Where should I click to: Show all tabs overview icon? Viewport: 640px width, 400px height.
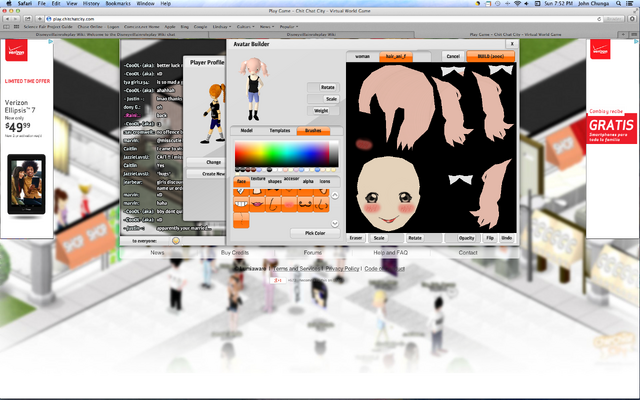pyautogui.click(x=634, y=35)
